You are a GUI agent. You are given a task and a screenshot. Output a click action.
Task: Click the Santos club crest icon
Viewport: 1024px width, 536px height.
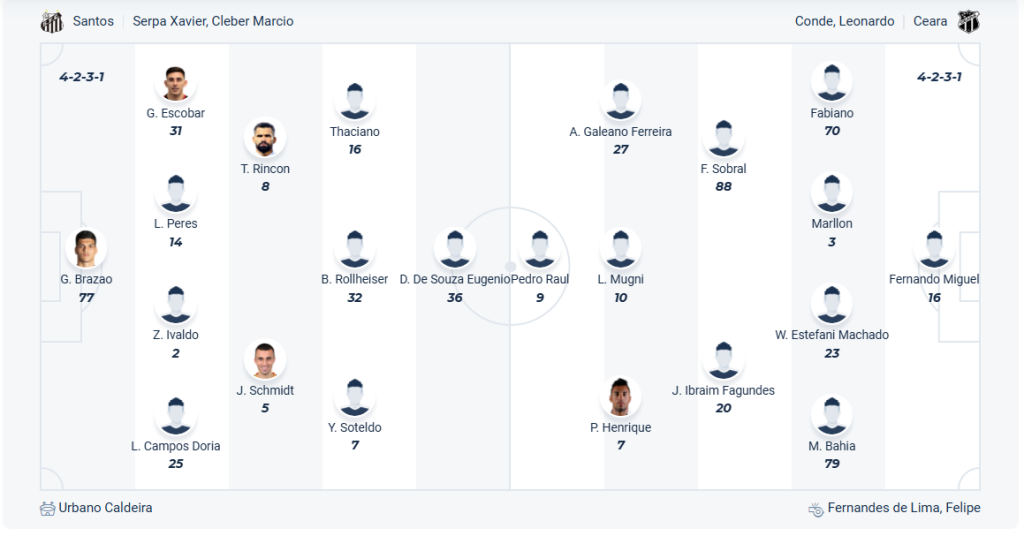click(x=52, y=21)
